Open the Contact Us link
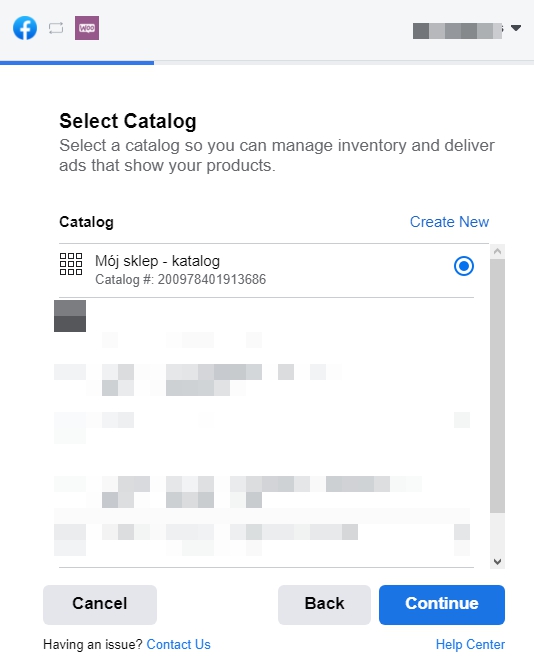 pos(178,644)
